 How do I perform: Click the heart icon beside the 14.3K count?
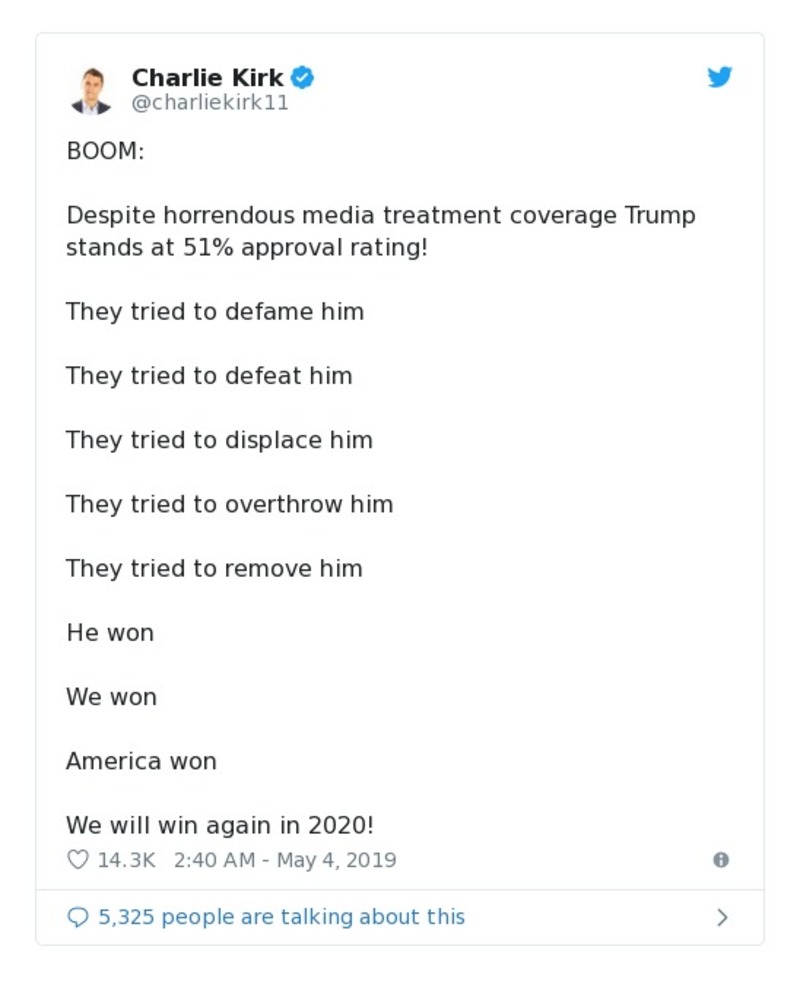(77, 858)
